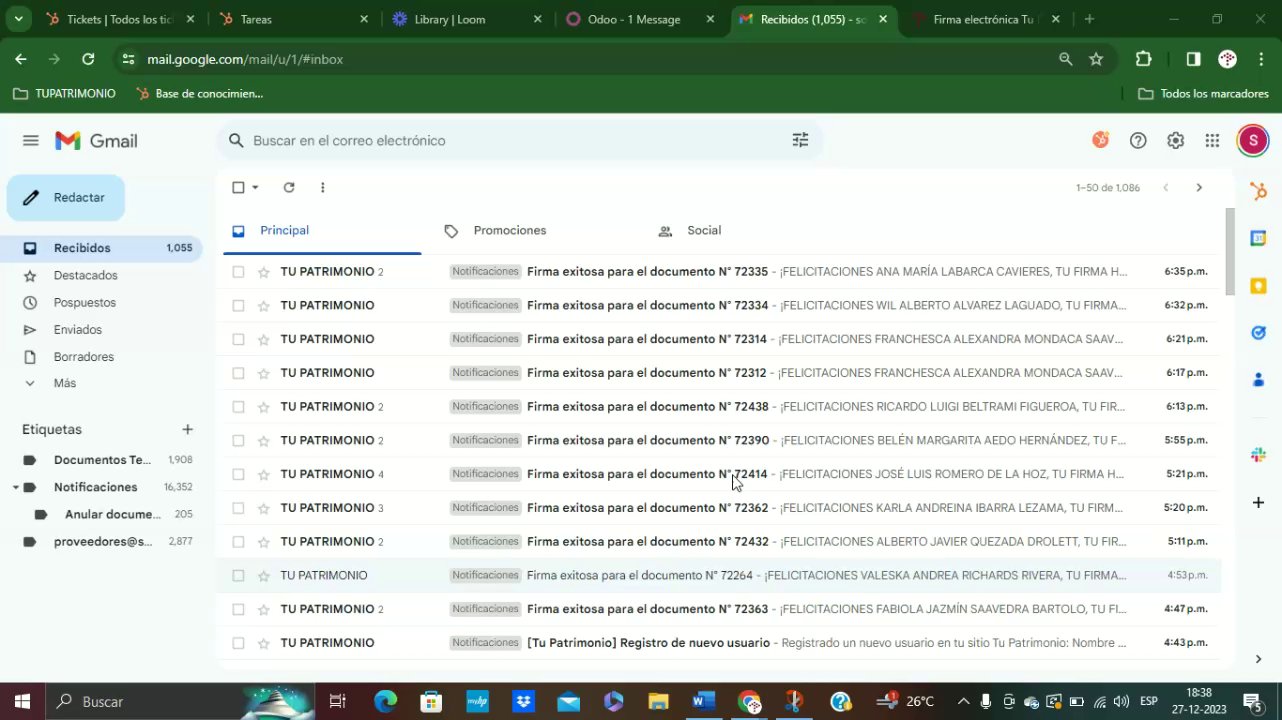Image resolution: width=1282 pixels, height=720 pixels.
Task: Open Microsoft Word from taskbar
Action: click(x=703, y=702)
